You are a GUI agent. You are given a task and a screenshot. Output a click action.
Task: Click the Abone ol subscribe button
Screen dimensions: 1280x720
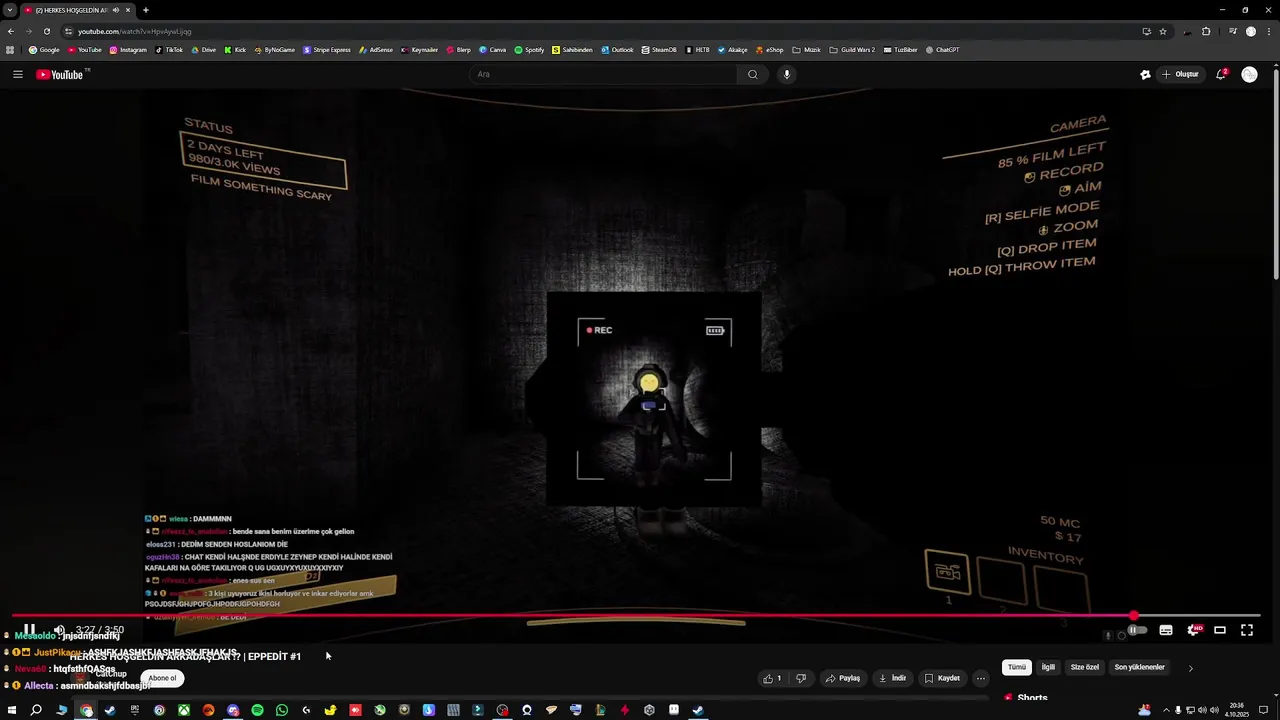[162, 678]
